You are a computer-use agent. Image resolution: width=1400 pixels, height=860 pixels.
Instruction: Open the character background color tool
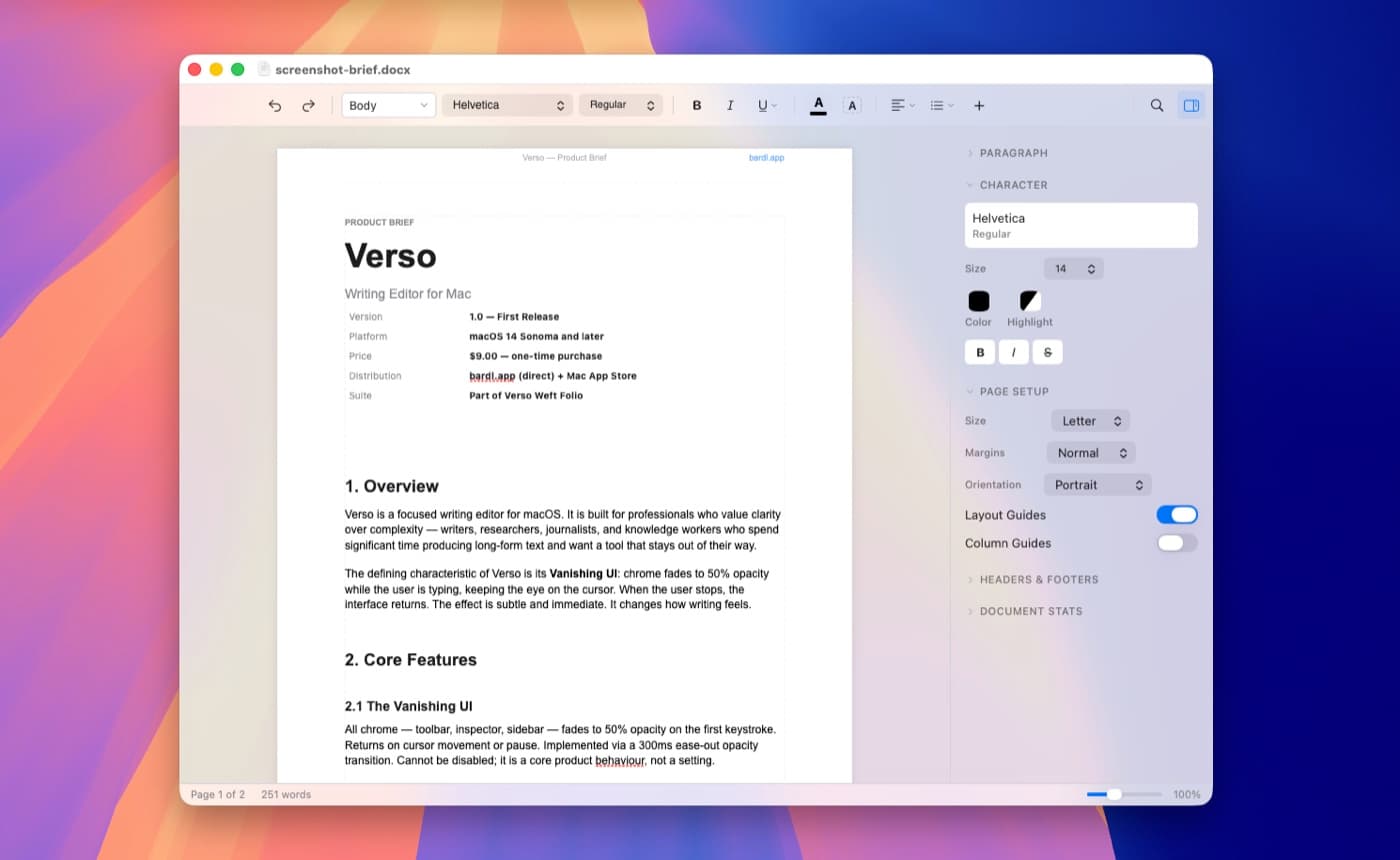click(852, 104)
